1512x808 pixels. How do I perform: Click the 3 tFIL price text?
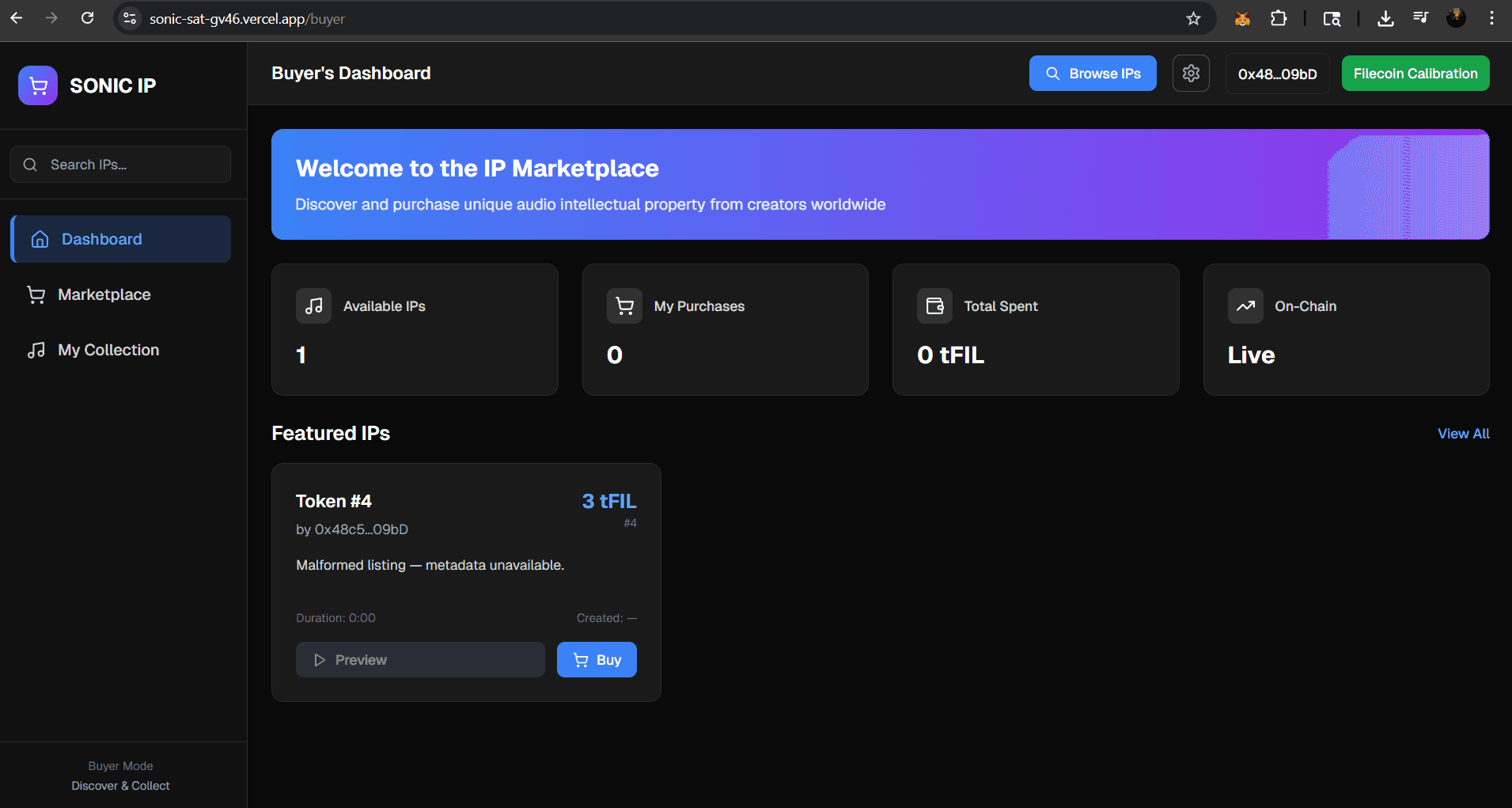point(609,501)
